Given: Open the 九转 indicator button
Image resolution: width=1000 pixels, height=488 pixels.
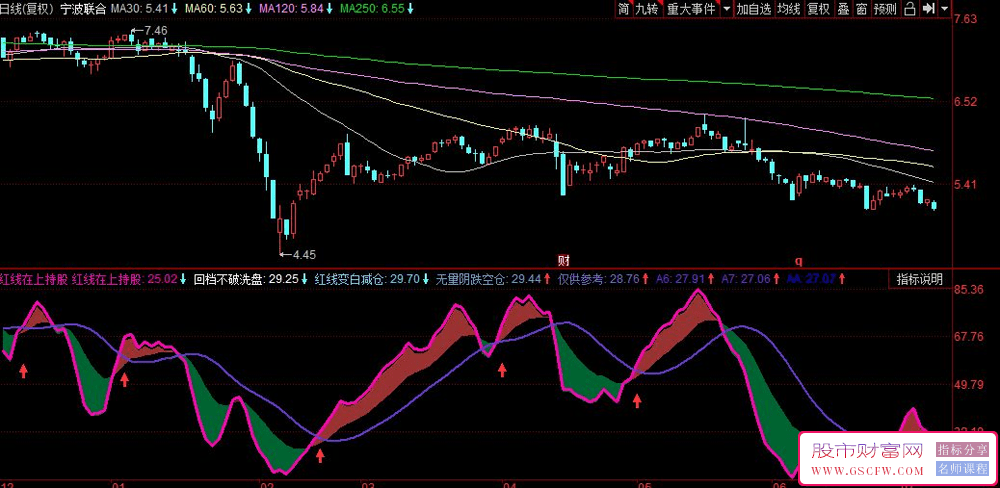Looking at the screenshot, I should coord(646,9).
